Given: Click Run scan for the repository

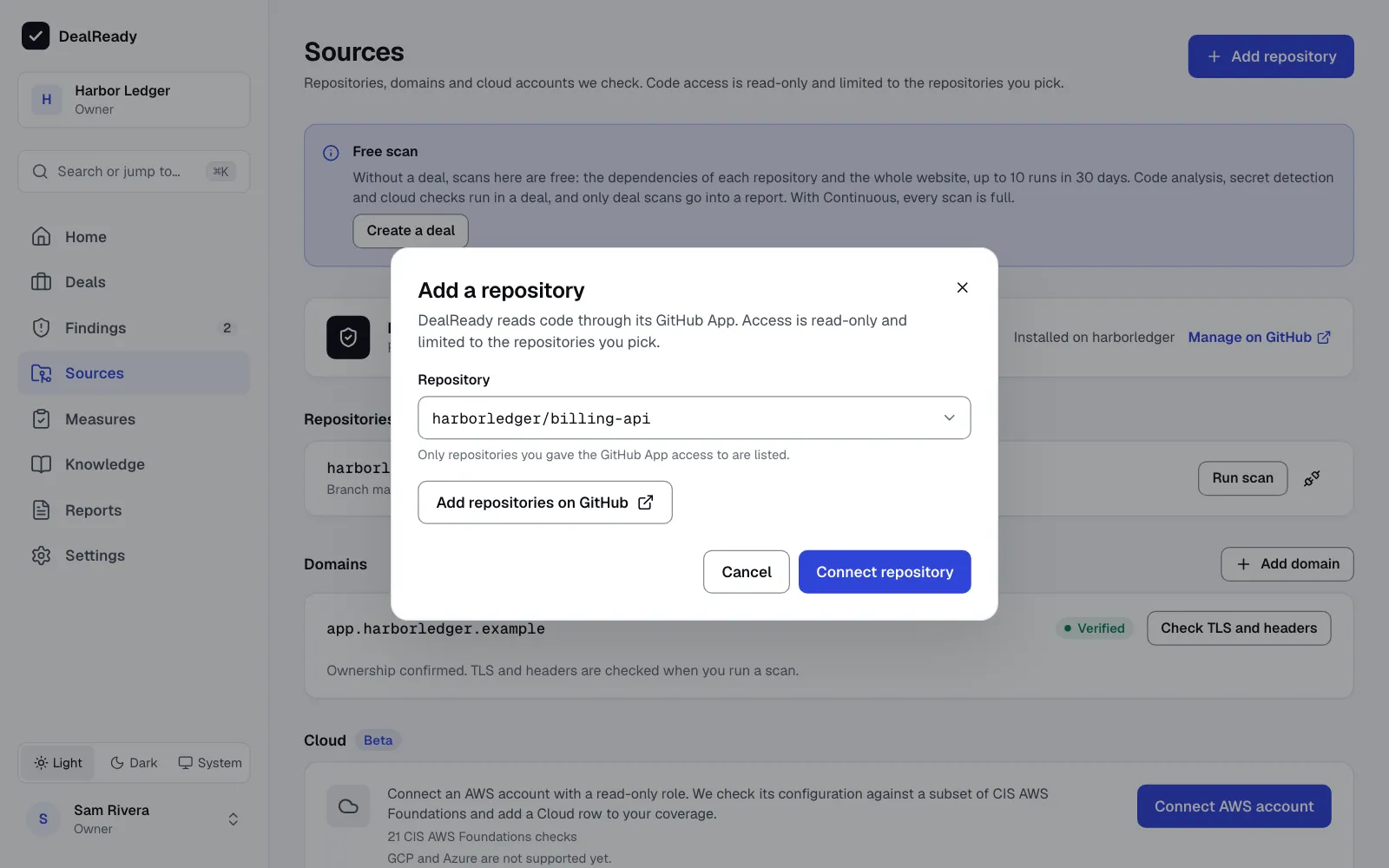Looking at the screenshot, I should pos(1242,478).
